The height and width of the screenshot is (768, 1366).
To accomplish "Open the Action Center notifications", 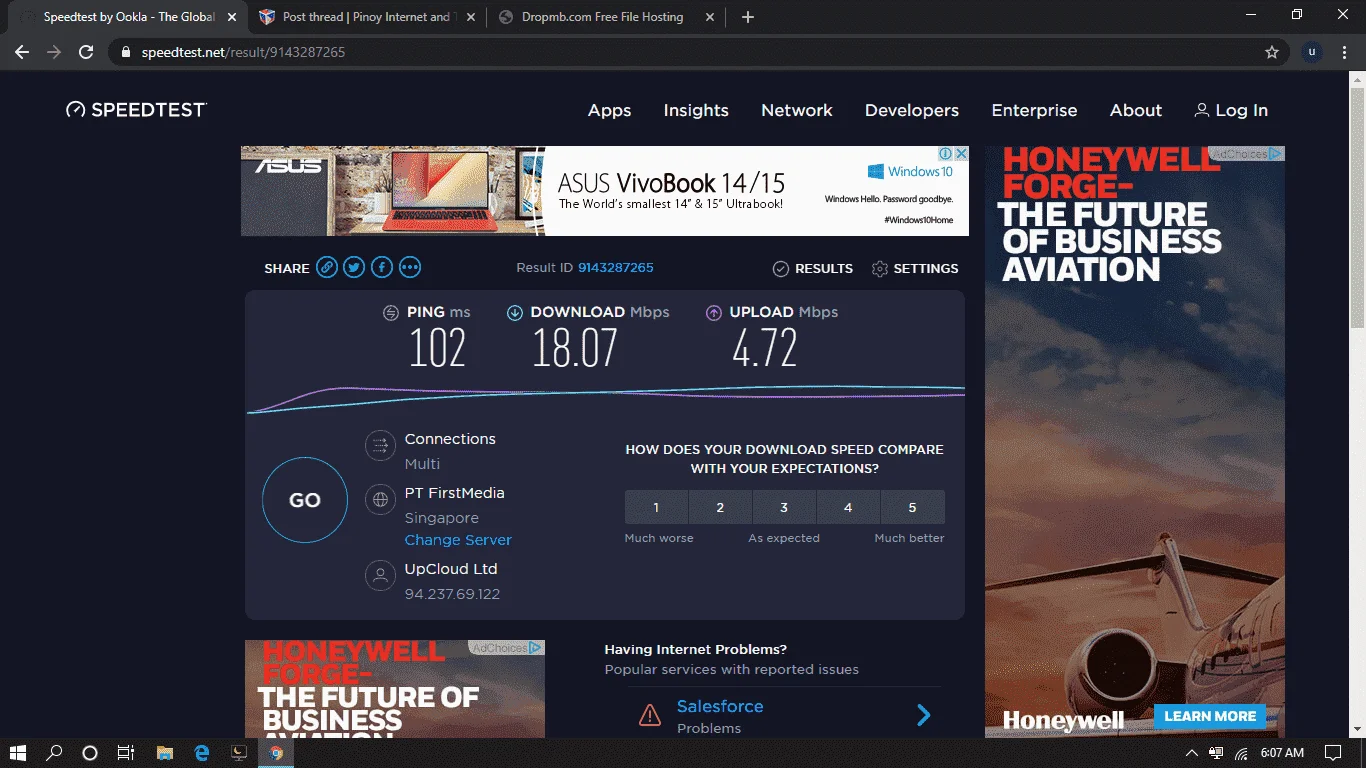I will click(x=1332, y=753).
